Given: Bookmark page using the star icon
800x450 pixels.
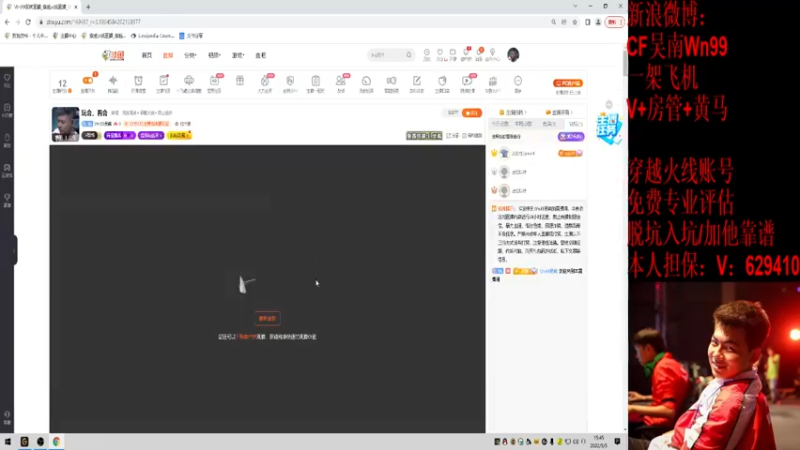Looking at the screenshot, I should (574, 22).
